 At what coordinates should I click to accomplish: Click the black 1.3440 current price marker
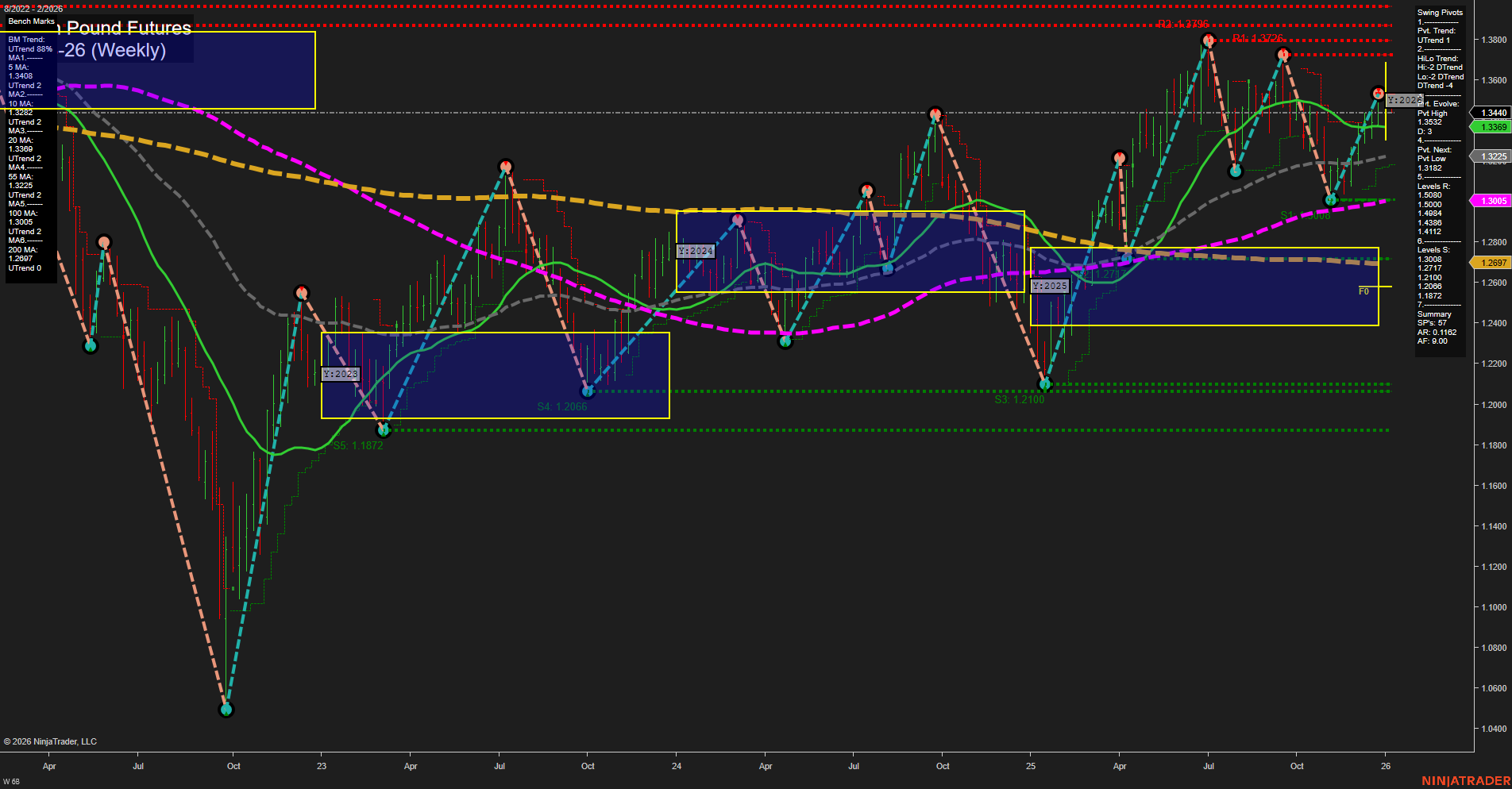click(x=1491, y=113)
